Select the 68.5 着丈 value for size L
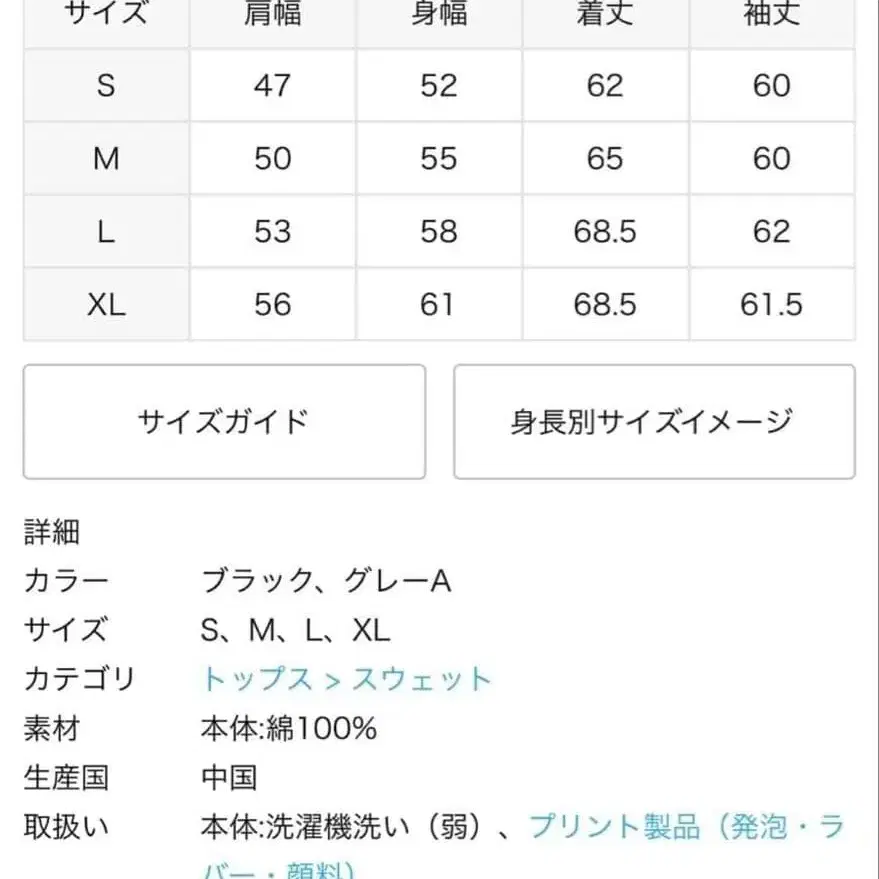Viewport: 879px width, 879px height. 605,231
